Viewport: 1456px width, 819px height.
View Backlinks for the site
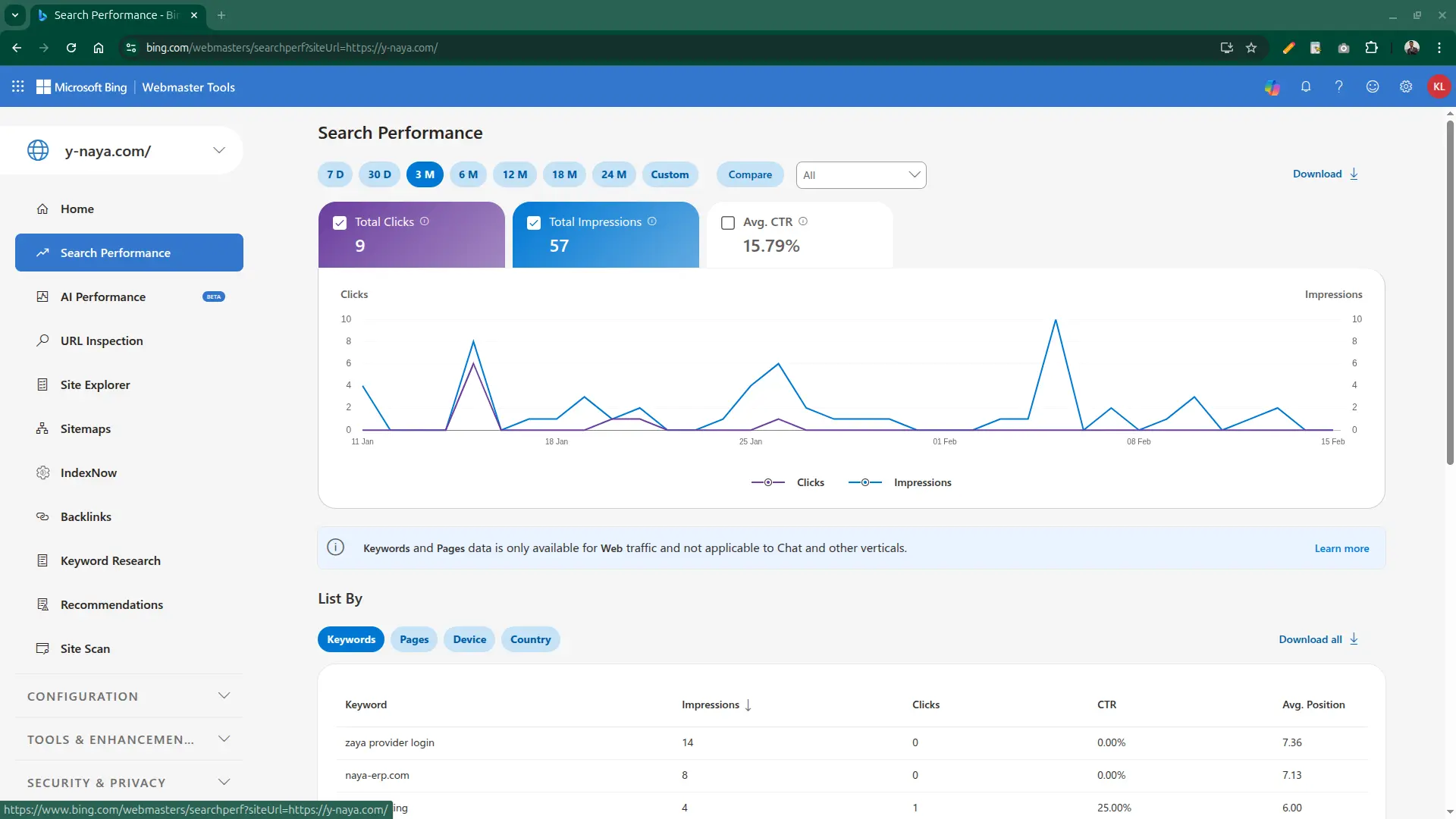(x=86, y=516)
